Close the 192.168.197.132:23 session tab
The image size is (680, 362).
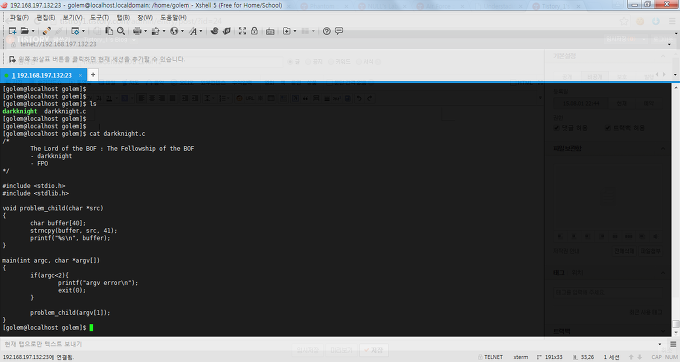click(x=80, y=75)
